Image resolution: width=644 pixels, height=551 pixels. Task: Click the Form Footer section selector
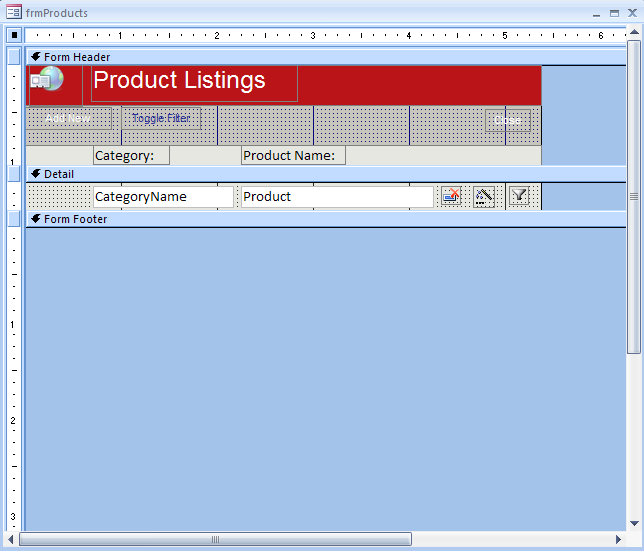click(x=14, y=219)
